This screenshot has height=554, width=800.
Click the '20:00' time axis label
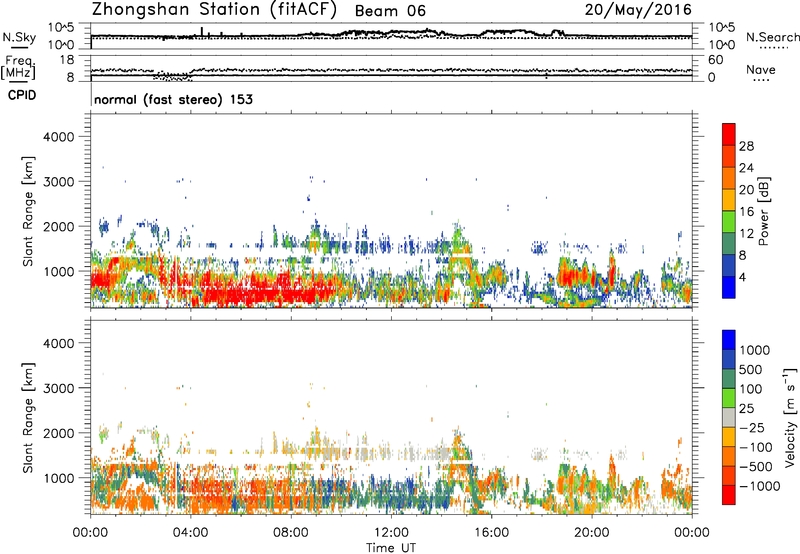[x=591, y=533]
